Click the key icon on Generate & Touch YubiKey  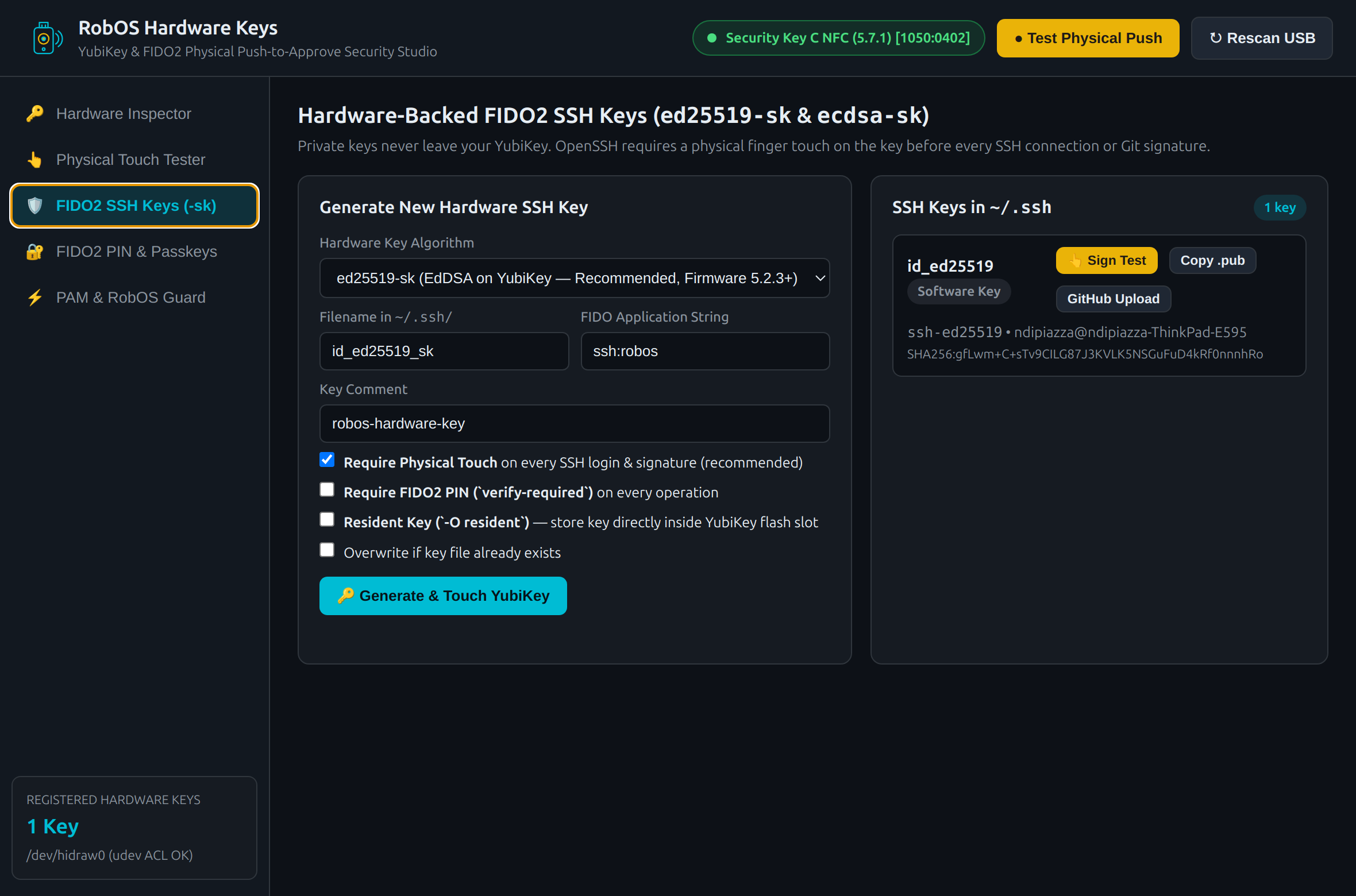click(x=345, y=596)
